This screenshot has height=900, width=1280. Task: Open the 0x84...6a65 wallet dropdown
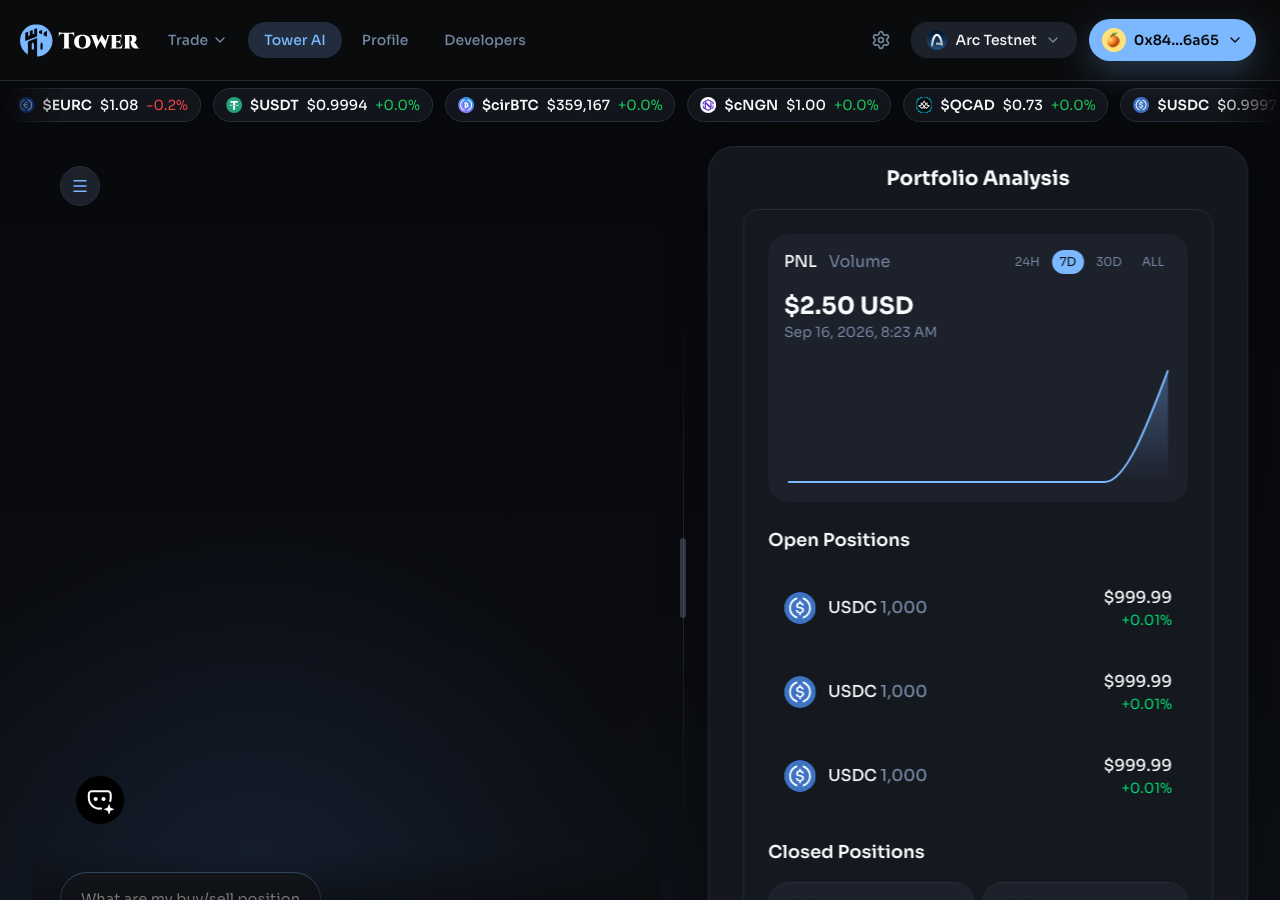pos(1172,40)
